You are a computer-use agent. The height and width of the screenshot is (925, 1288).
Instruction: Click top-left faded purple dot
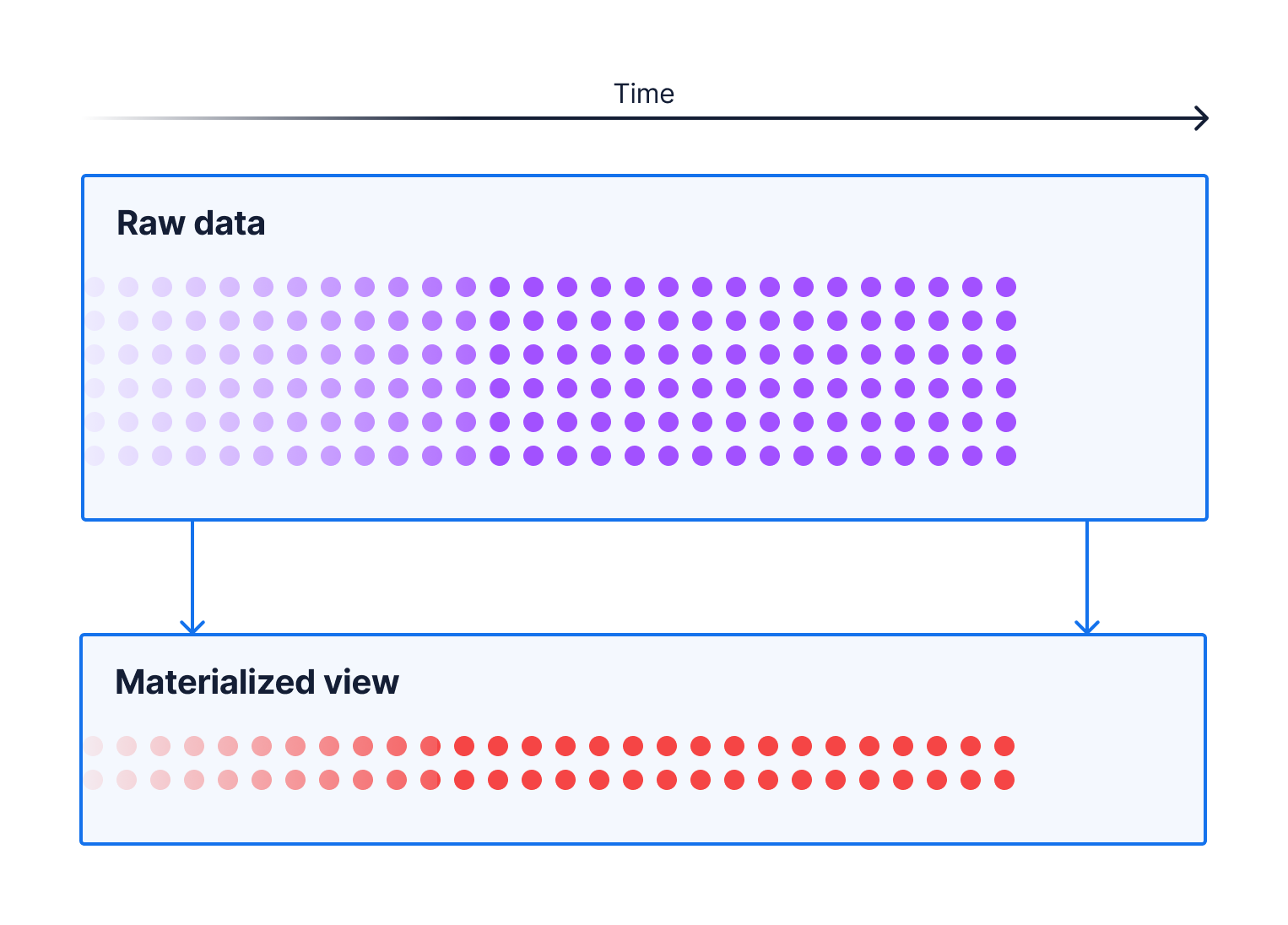point(95,287)
